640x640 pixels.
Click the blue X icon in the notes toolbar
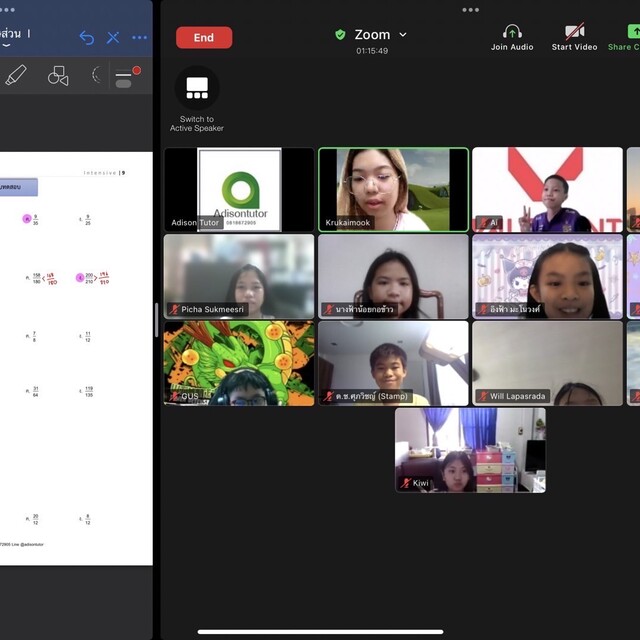[x=113, y=37]
